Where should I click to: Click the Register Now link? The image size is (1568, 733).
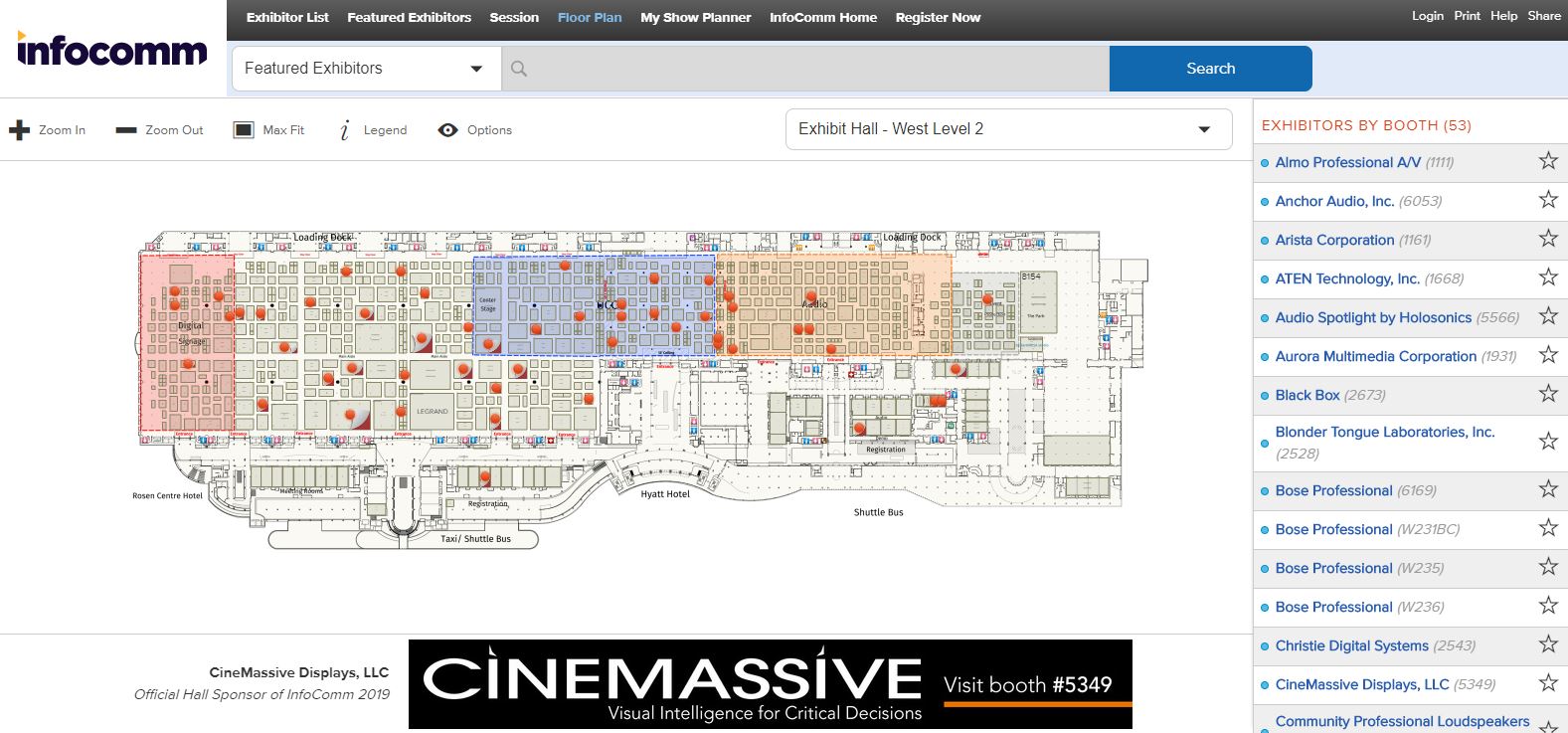938,17
